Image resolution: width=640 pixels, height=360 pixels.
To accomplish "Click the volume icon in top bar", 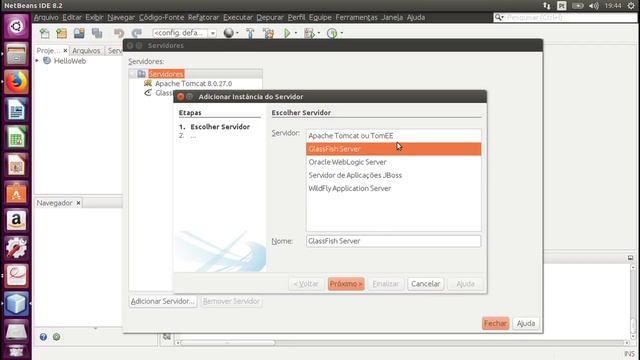I will pos(594,6).
